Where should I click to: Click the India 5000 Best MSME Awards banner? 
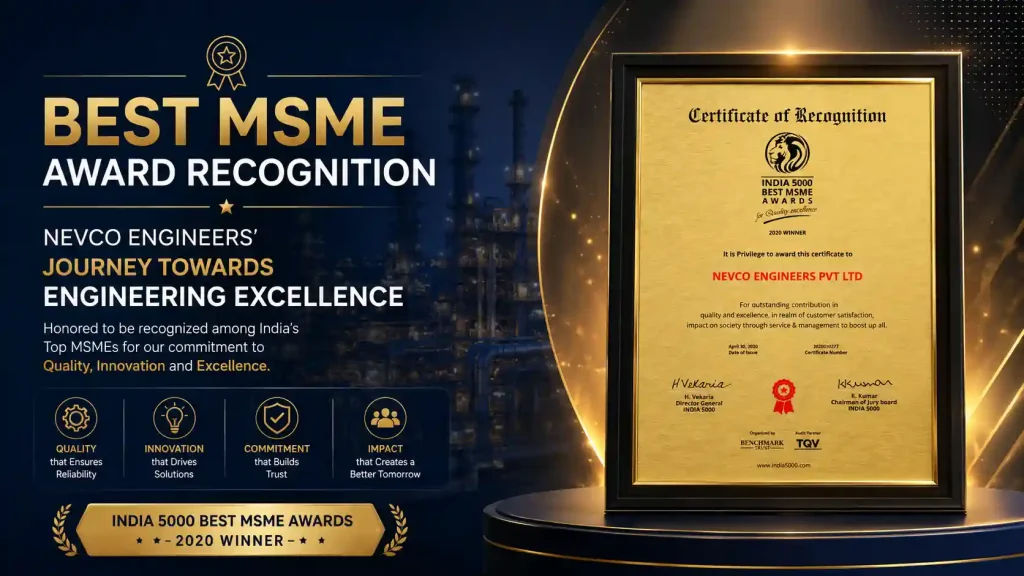coord(231,530)
